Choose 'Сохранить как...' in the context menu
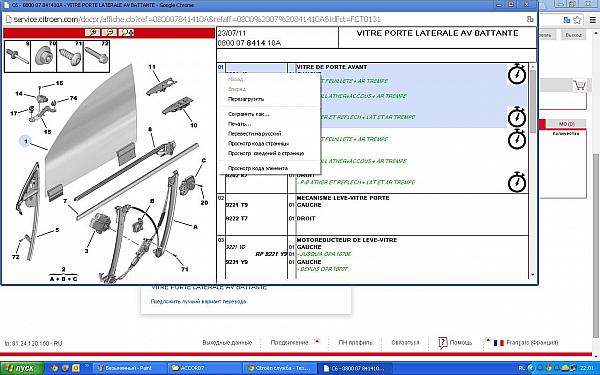 pos(248,114)
